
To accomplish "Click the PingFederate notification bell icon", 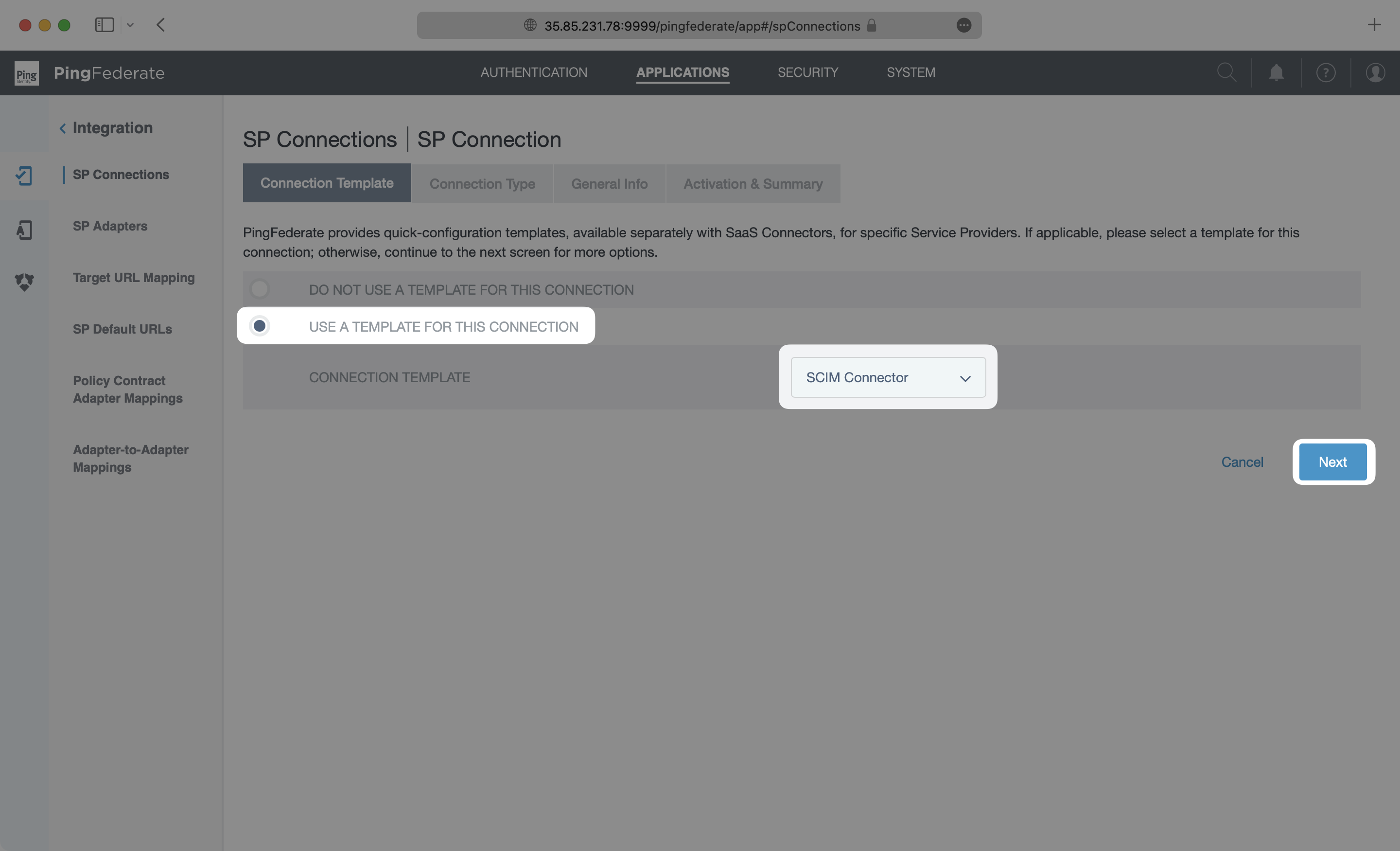I will coord(1276,72).
